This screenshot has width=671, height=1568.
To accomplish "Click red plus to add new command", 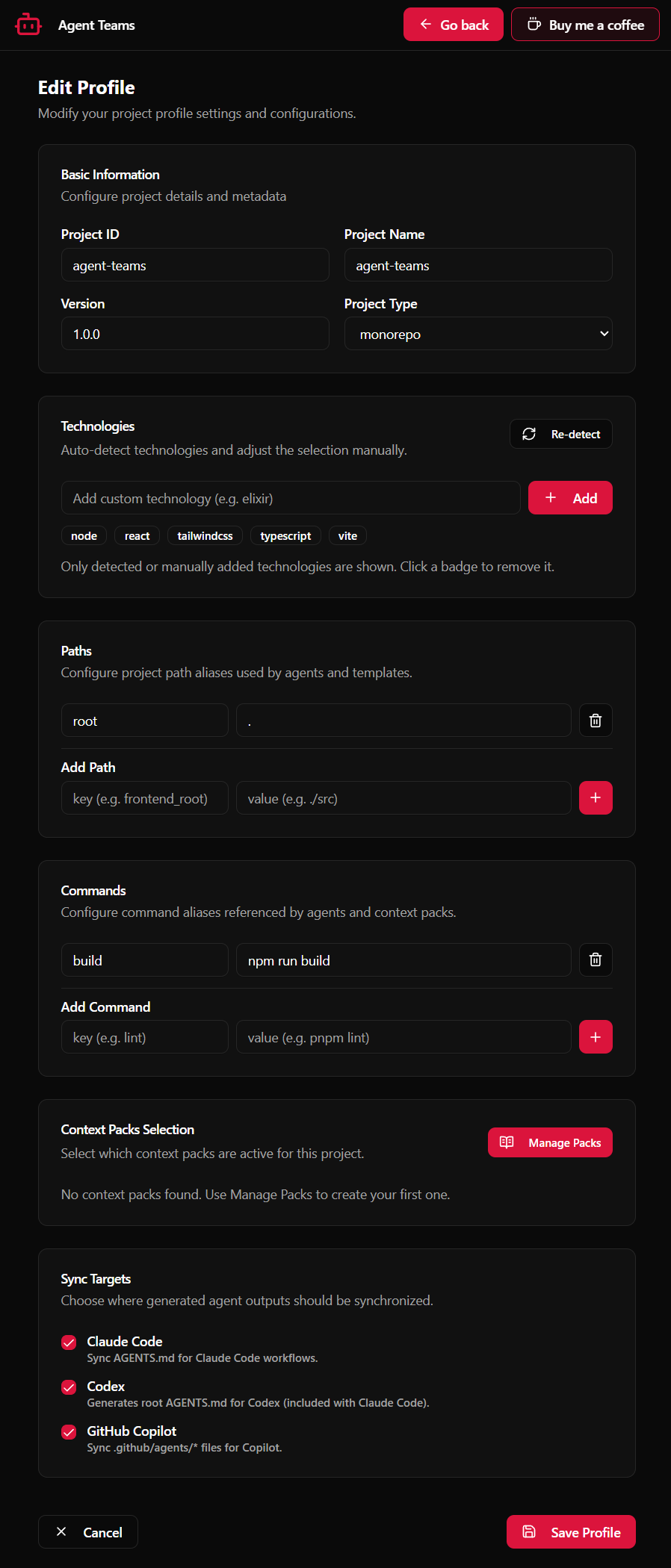I will [x=596, y=1037].
